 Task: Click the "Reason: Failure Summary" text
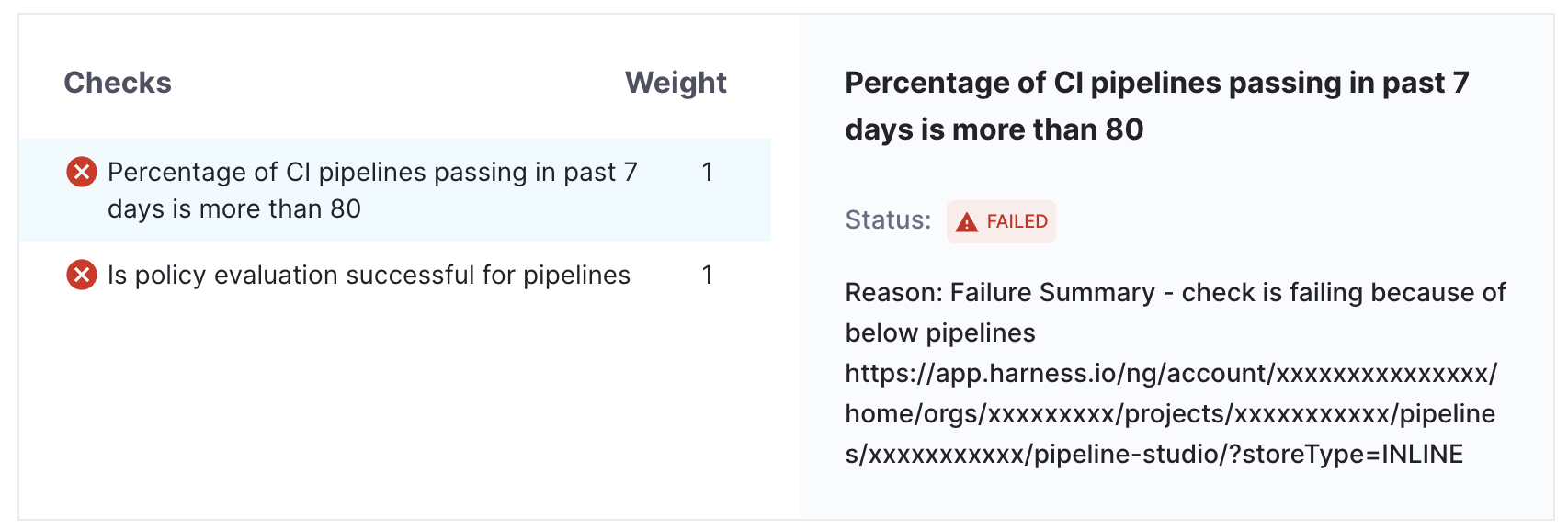pos(1000,292)
